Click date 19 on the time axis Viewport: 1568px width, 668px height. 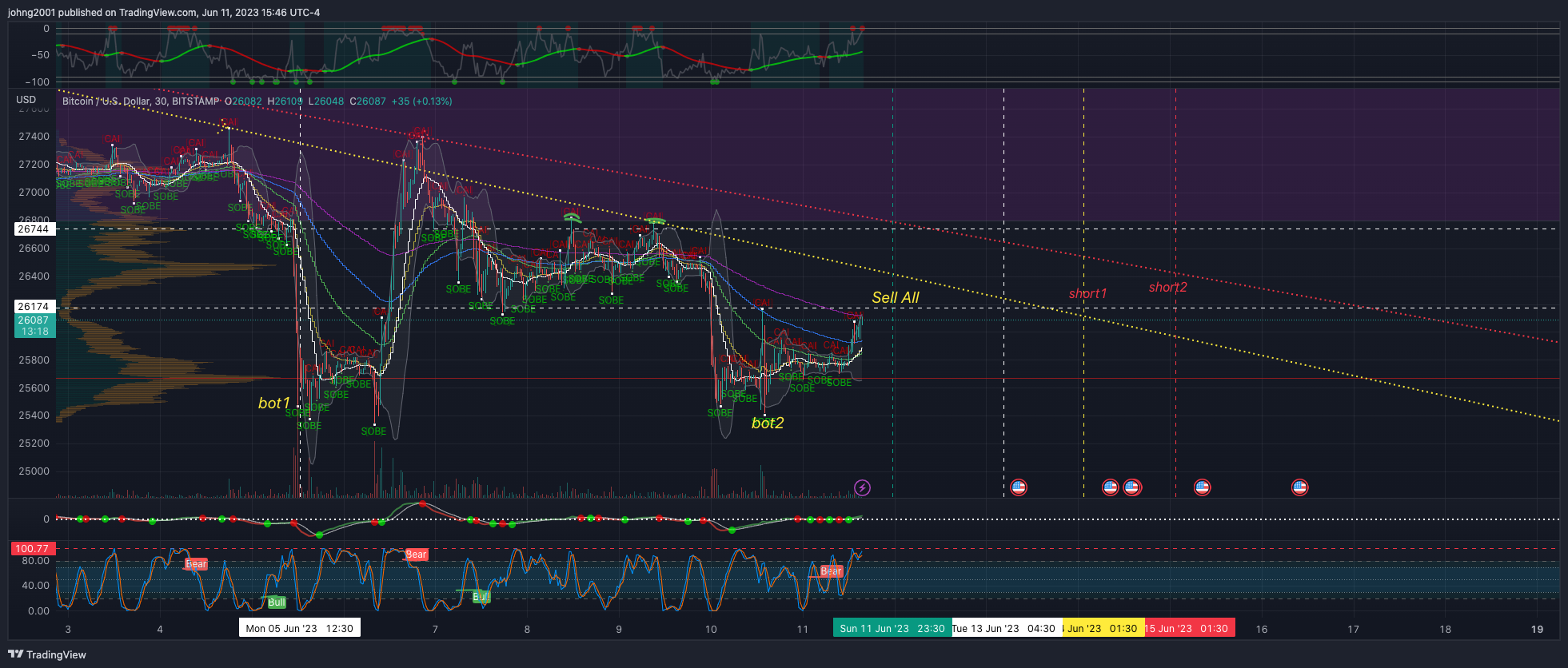click(1537, 629)
